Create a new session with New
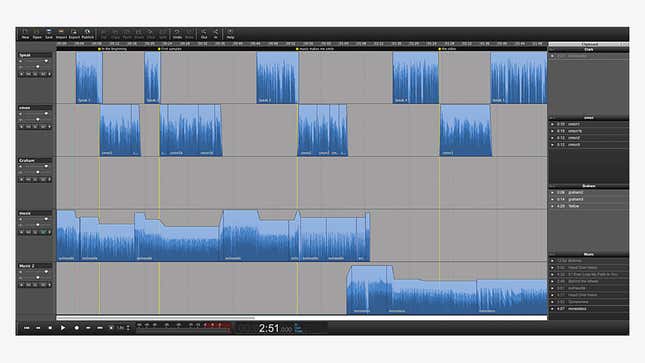 [26, 34]
